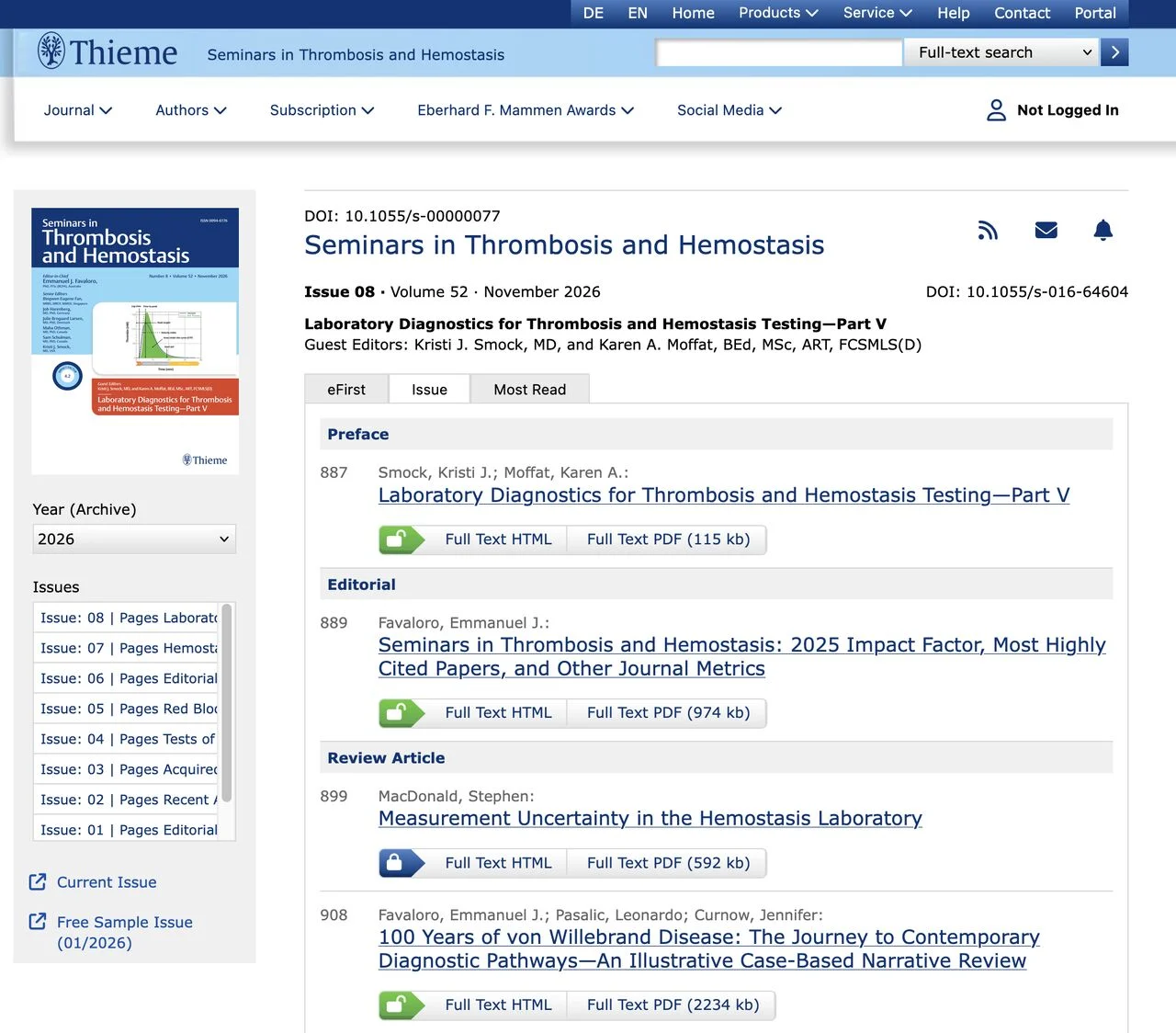Switch to the Most Read tab
Image resolution: width=1176 pixels, height=1033 pixels.
[x=530, y=390]
